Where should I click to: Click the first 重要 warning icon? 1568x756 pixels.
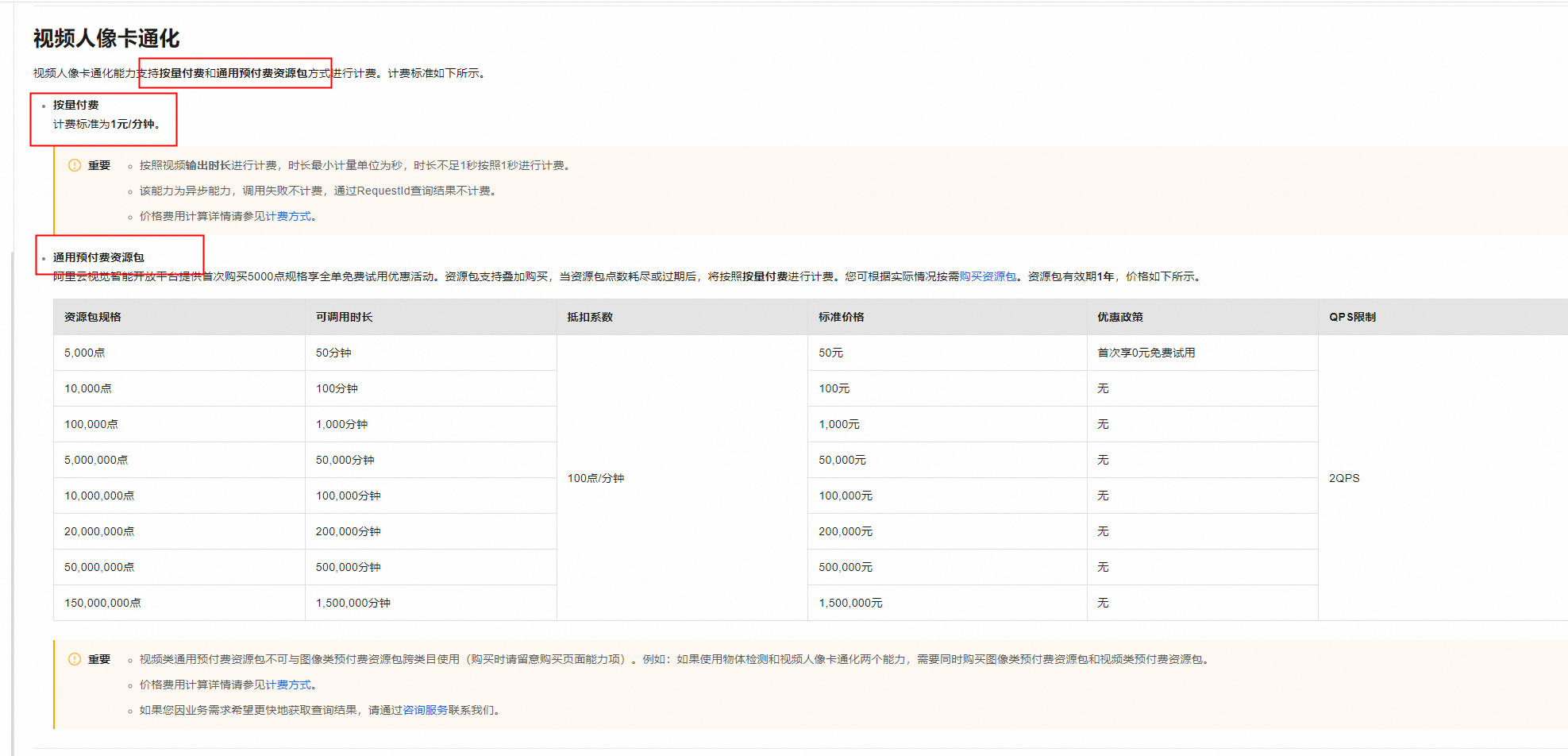(75, 165)
